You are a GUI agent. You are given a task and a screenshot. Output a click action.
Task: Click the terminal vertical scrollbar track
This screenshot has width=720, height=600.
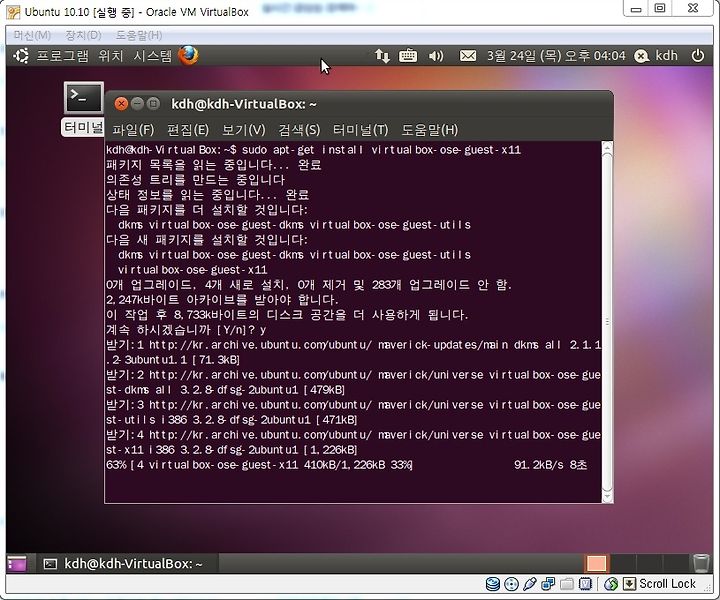tap(607, 321)
